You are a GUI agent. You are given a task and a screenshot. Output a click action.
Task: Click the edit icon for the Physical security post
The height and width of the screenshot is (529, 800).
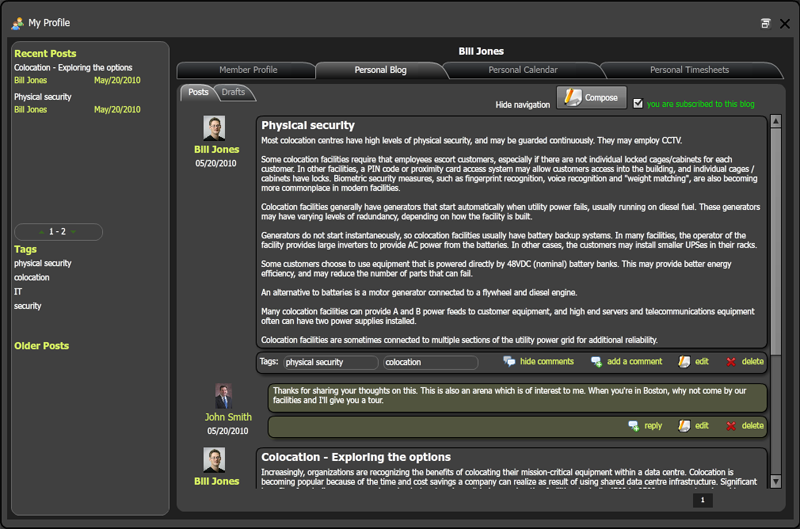pos(684,362)
